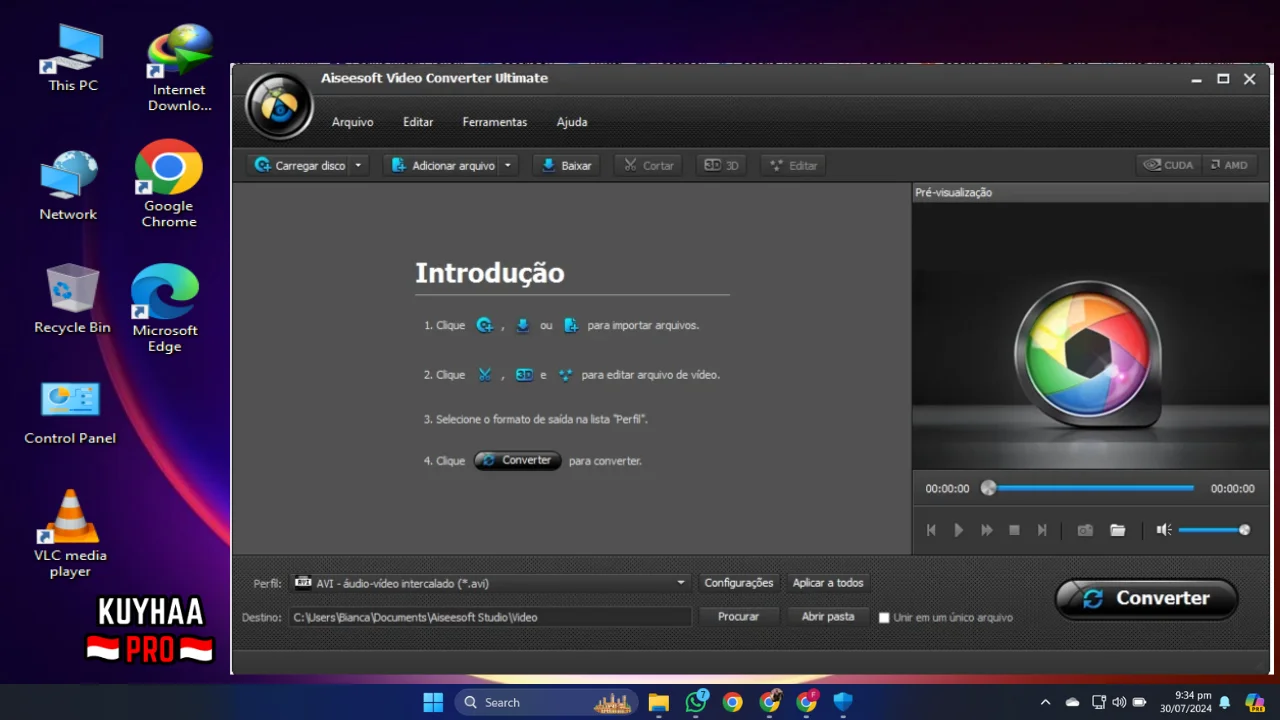The image size is (1280, 720).
Task: Click the Editar toolbar button with sparkle icon
Action: tap(793, 165)
